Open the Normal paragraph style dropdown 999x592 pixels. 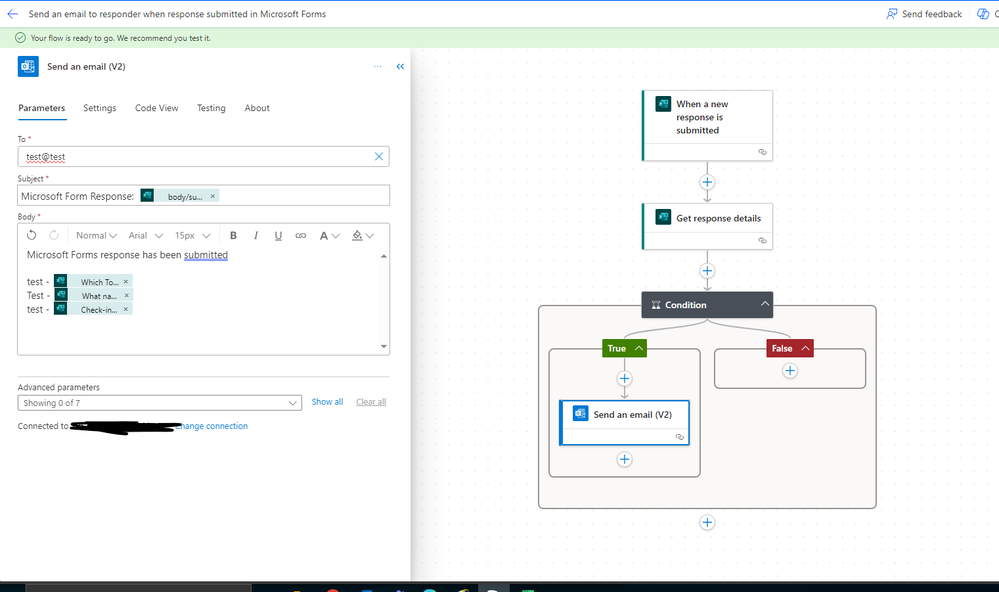click(x=96, y=235)
